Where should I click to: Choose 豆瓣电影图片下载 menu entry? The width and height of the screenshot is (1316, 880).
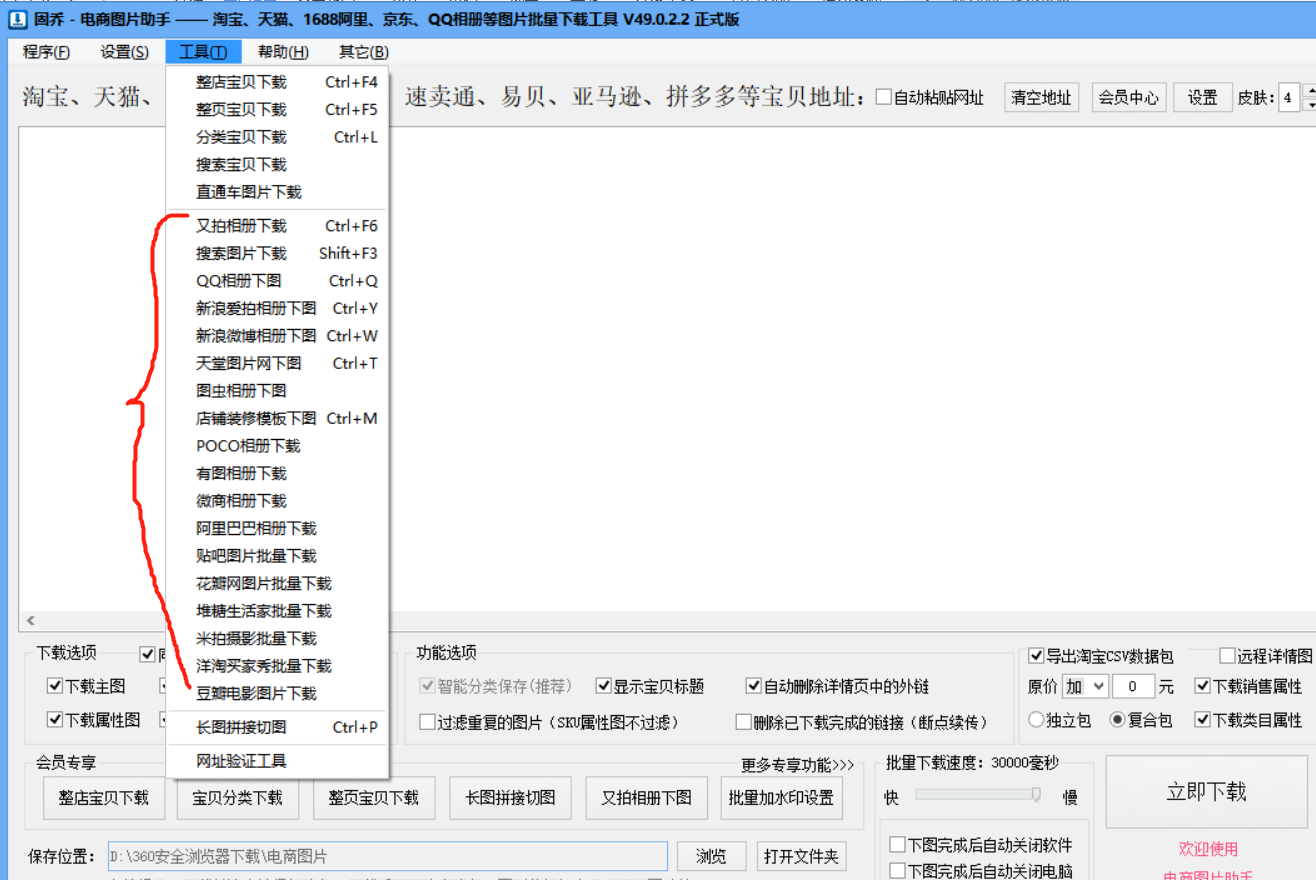pos(277,693)
